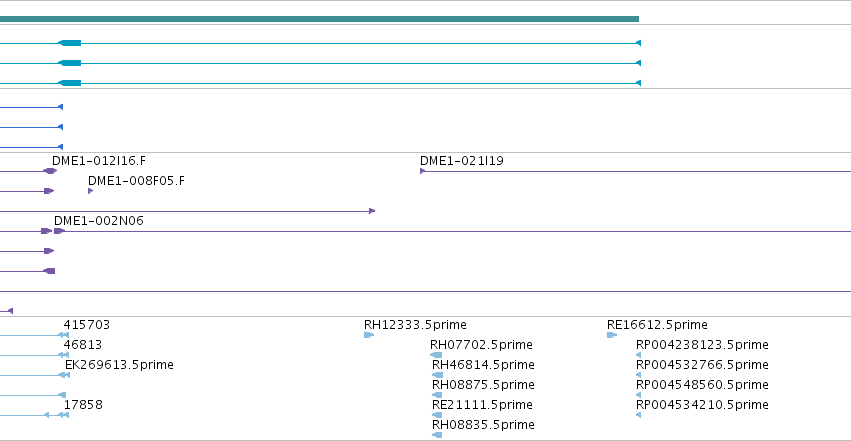The height and width of the screenshot is (441, 851).
Task: Click the RE21111.5prime arrow glyph
Action: coord(437,416)
